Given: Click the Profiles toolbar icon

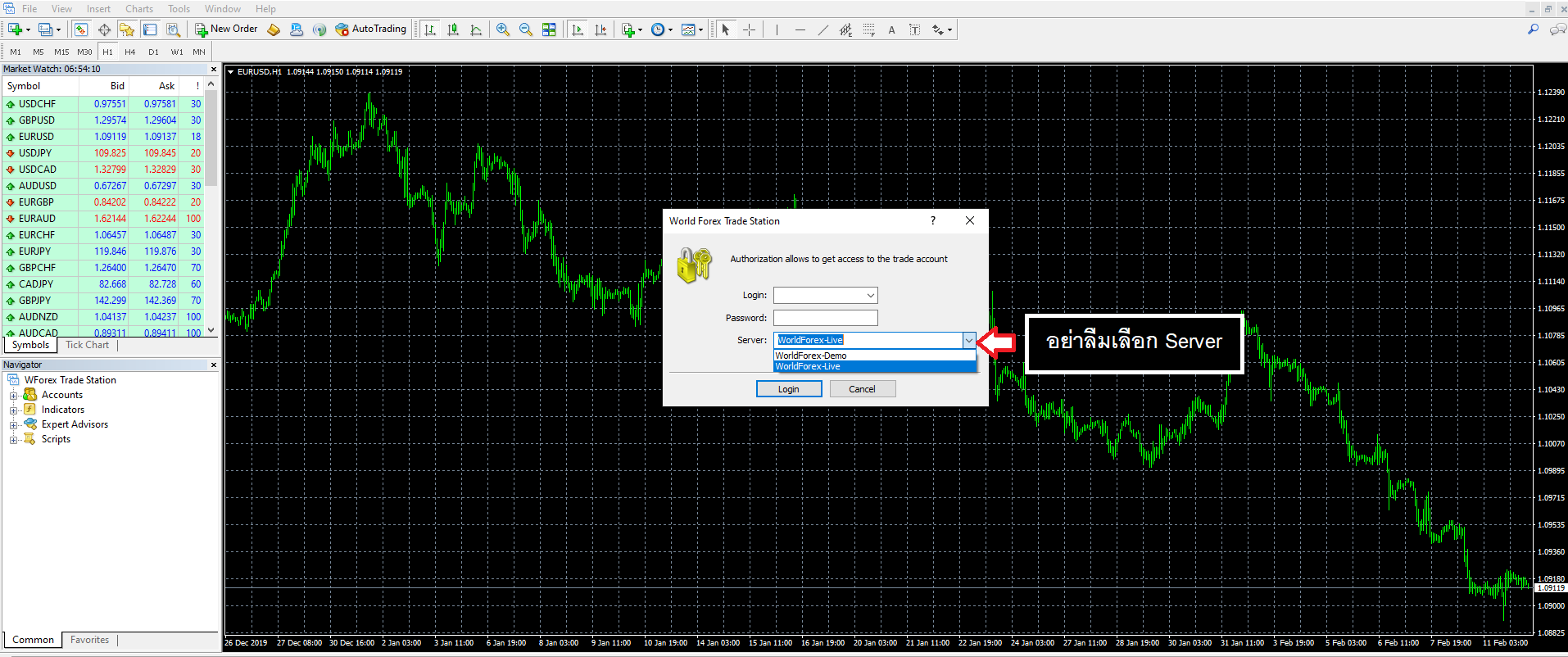Looking at the screenshot, I should tap(46, 29).
